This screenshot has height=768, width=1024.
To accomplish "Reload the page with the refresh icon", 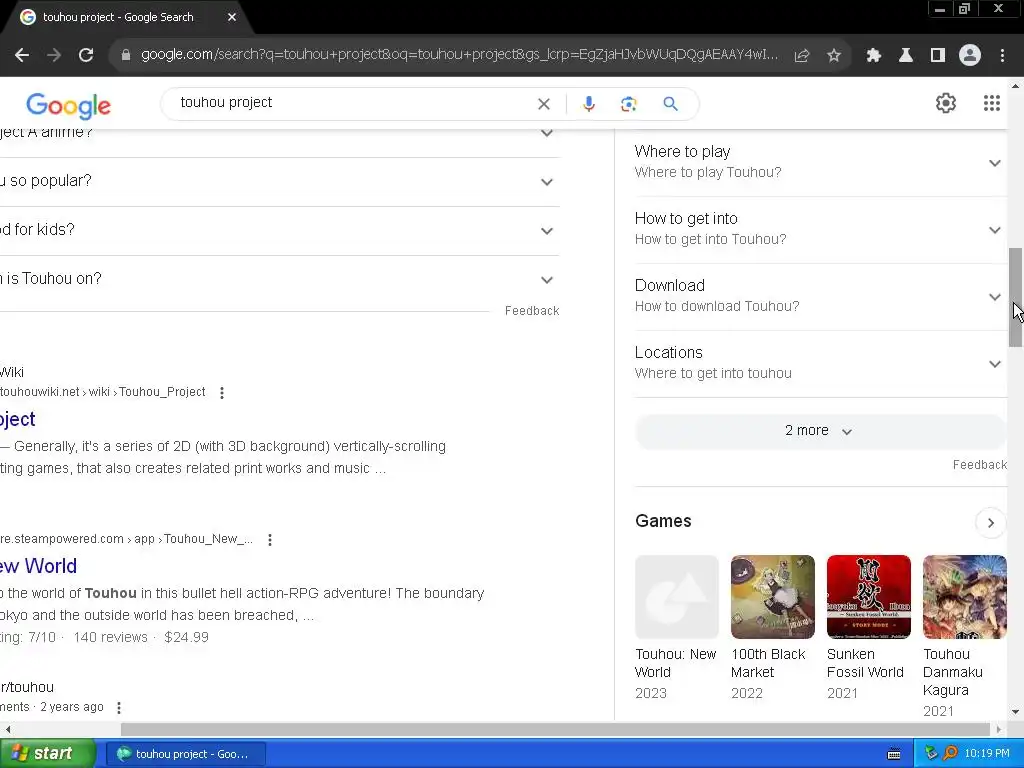I will pyautogui.click(x=86, y=55).
